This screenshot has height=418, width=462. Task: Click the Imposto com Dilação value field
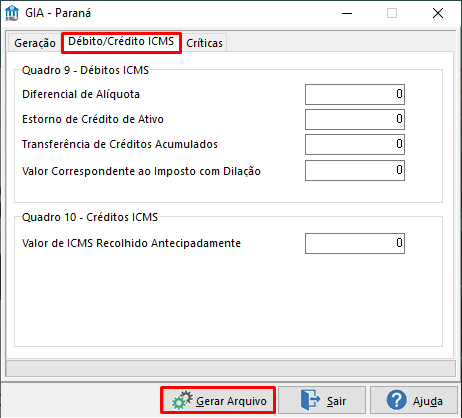pyautogui.click(x=355, y=171)
